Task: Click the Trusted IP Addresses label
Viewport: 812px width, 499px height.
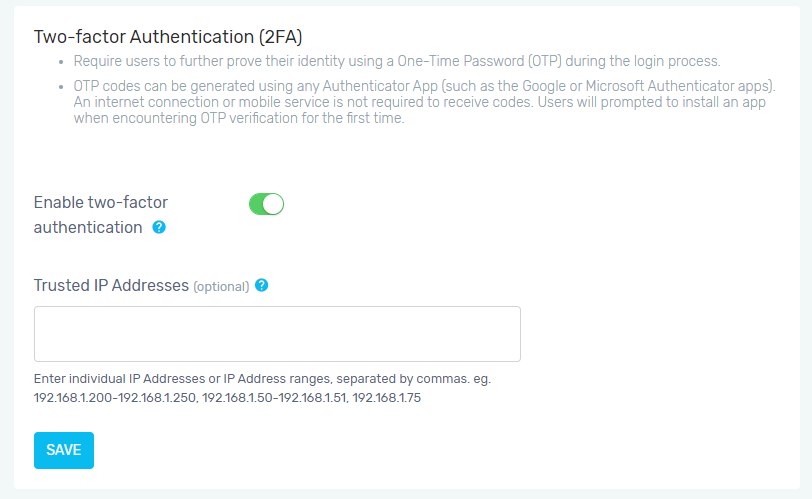Action: click(x=111, y=285)
